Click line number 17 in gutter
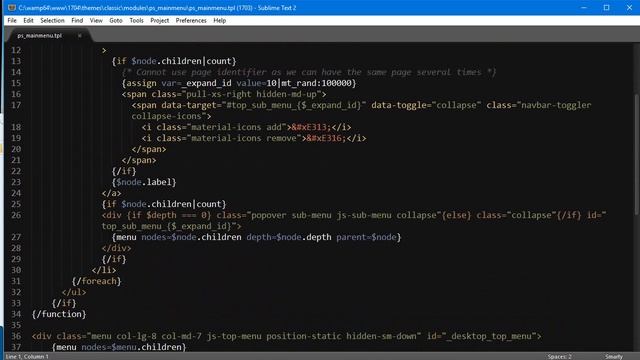This screenshot has height=360, width=640. coord(16,105)
